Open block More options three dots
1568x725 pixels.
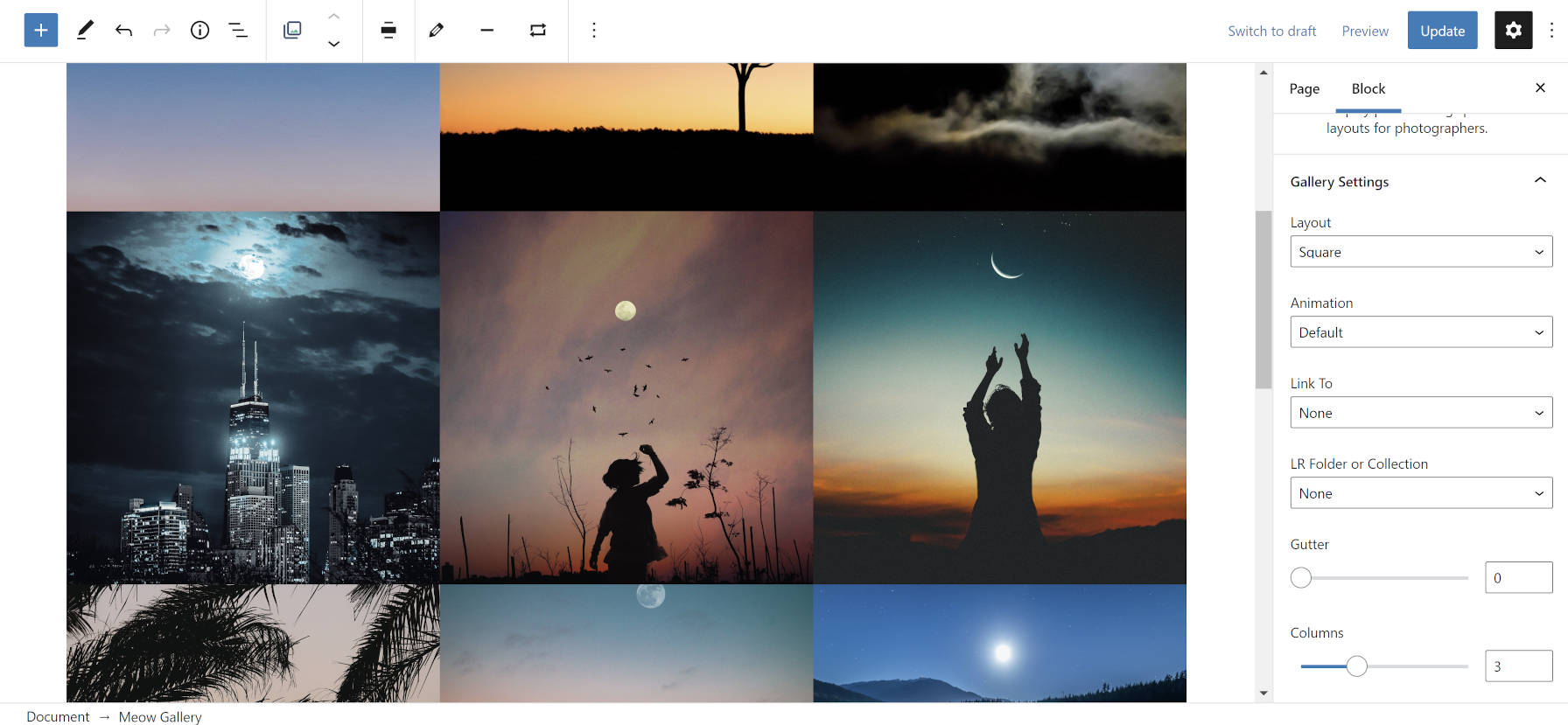[x=594, y=31]
